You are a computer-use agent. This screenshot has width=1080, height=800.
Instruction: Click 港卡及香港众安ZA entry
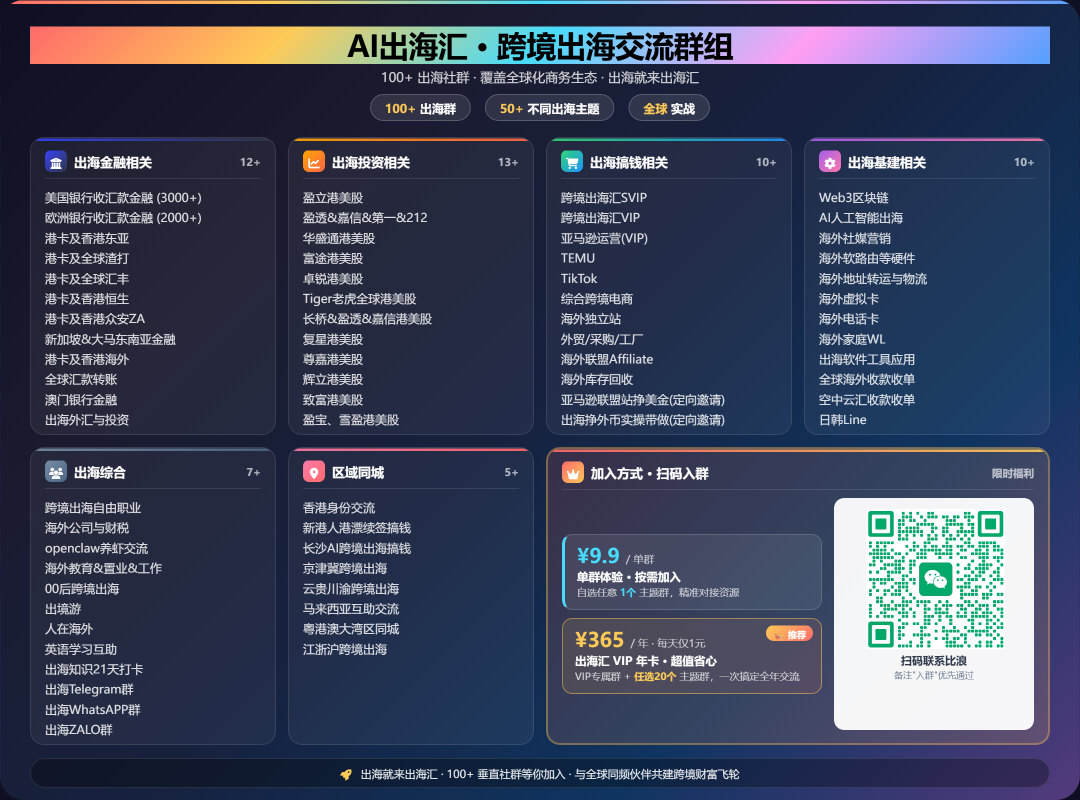tap(95, 319)
